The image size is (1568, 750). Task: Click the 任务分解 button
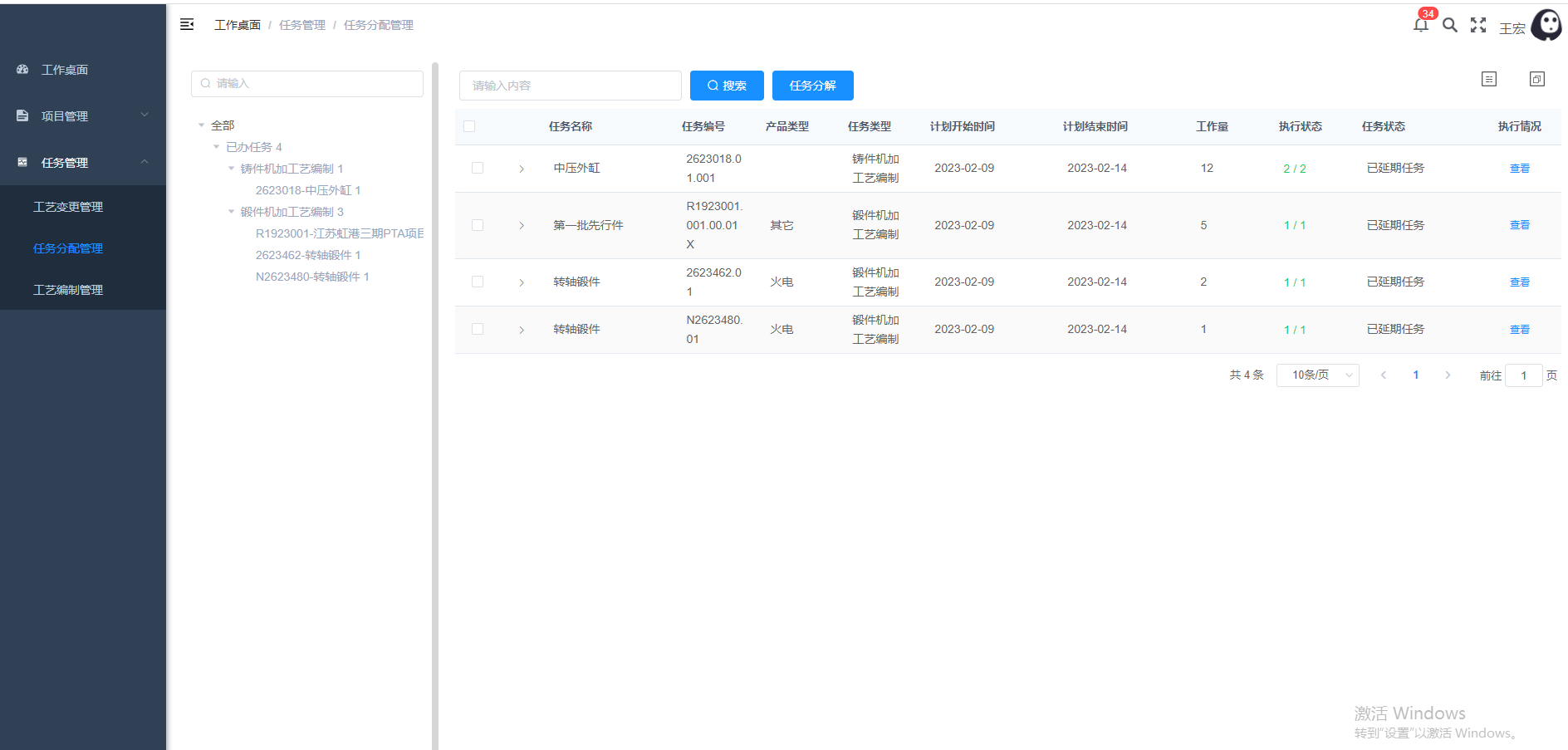(813, 86)
